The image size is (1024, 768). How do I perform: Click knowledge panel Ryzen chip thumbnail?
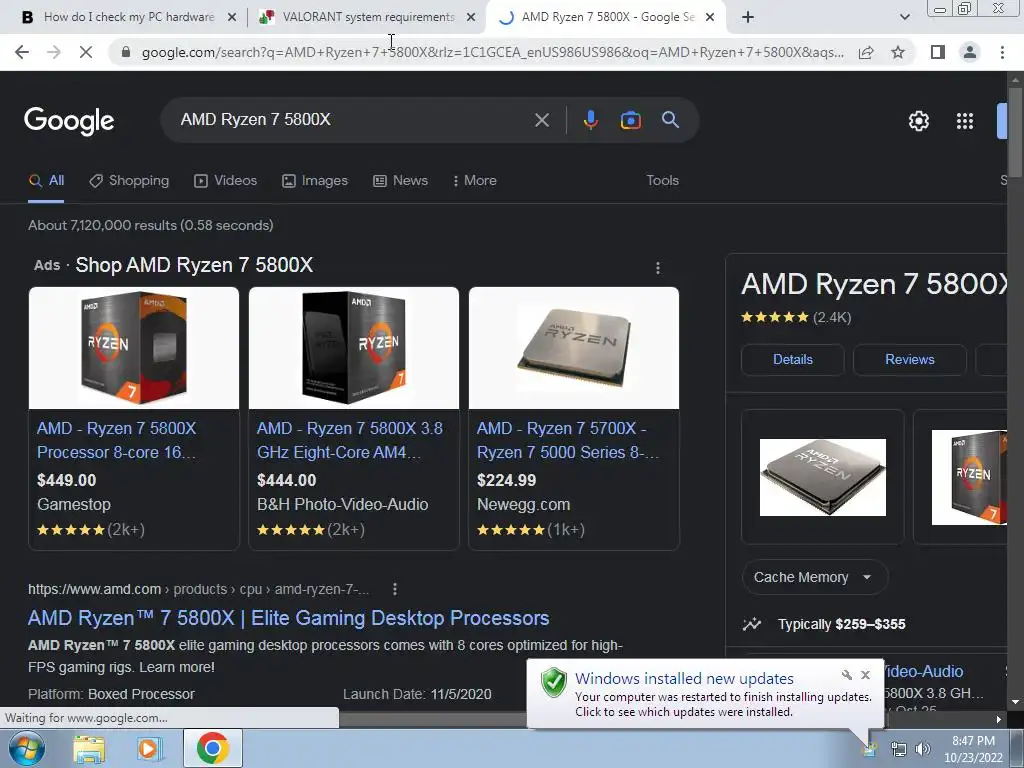823,477
